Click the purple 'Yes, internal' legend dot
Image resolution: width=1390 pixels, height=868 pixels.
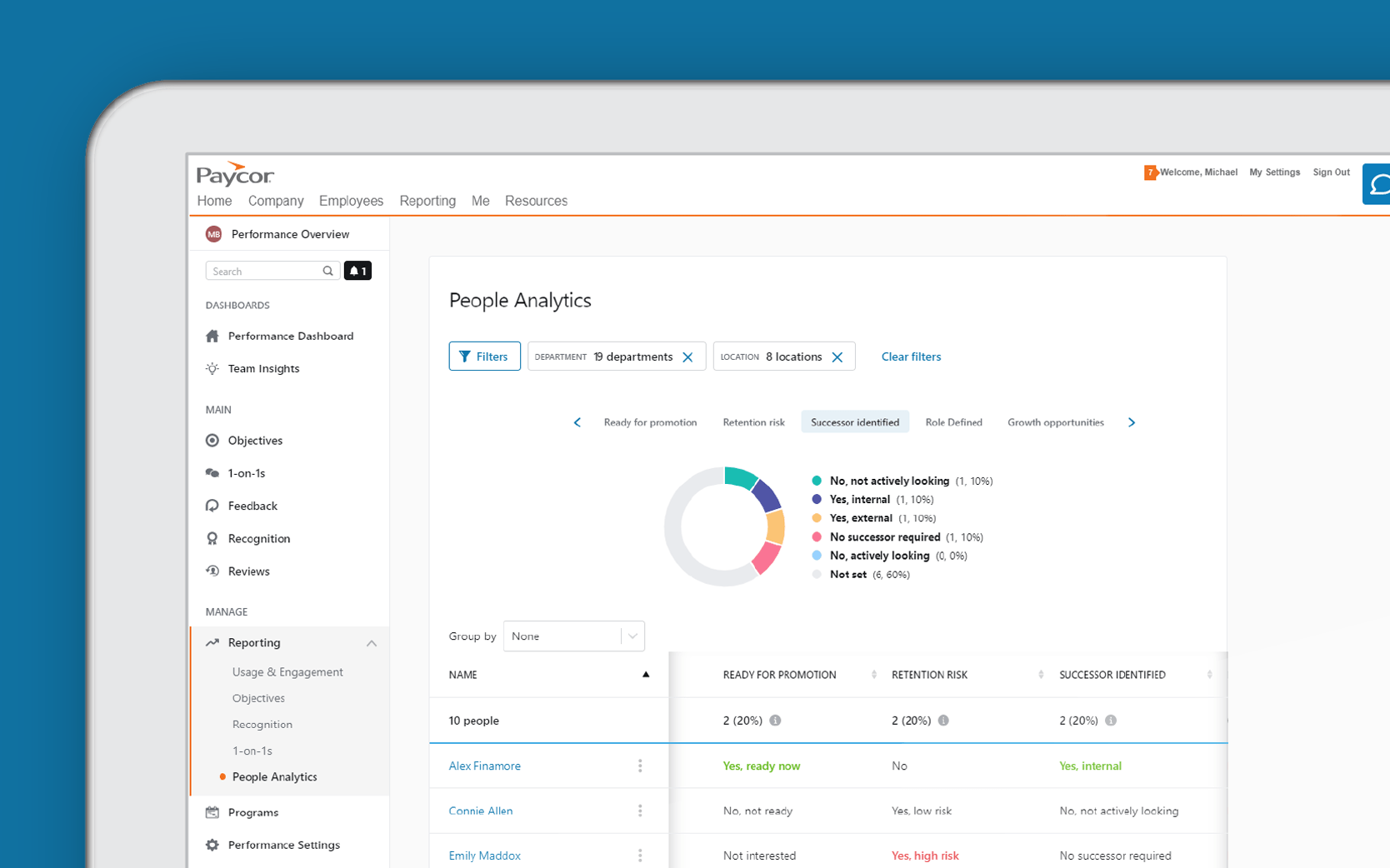click(x=817, y=499)
